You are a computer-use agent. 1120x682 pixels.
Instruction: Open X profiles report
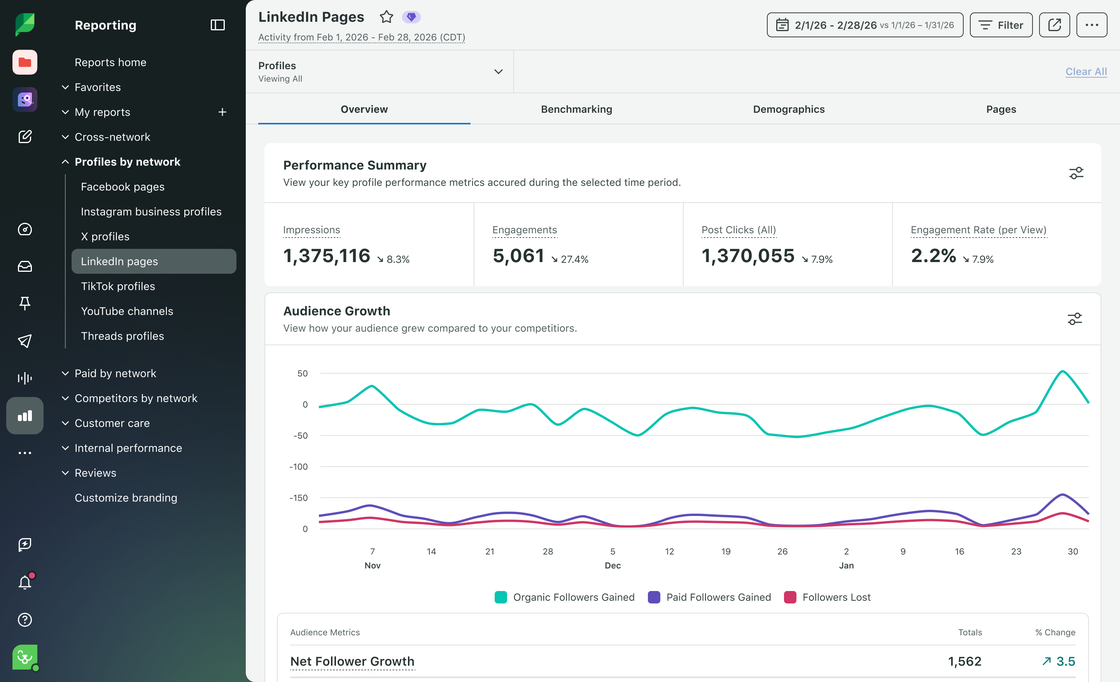tap(105, 237)
